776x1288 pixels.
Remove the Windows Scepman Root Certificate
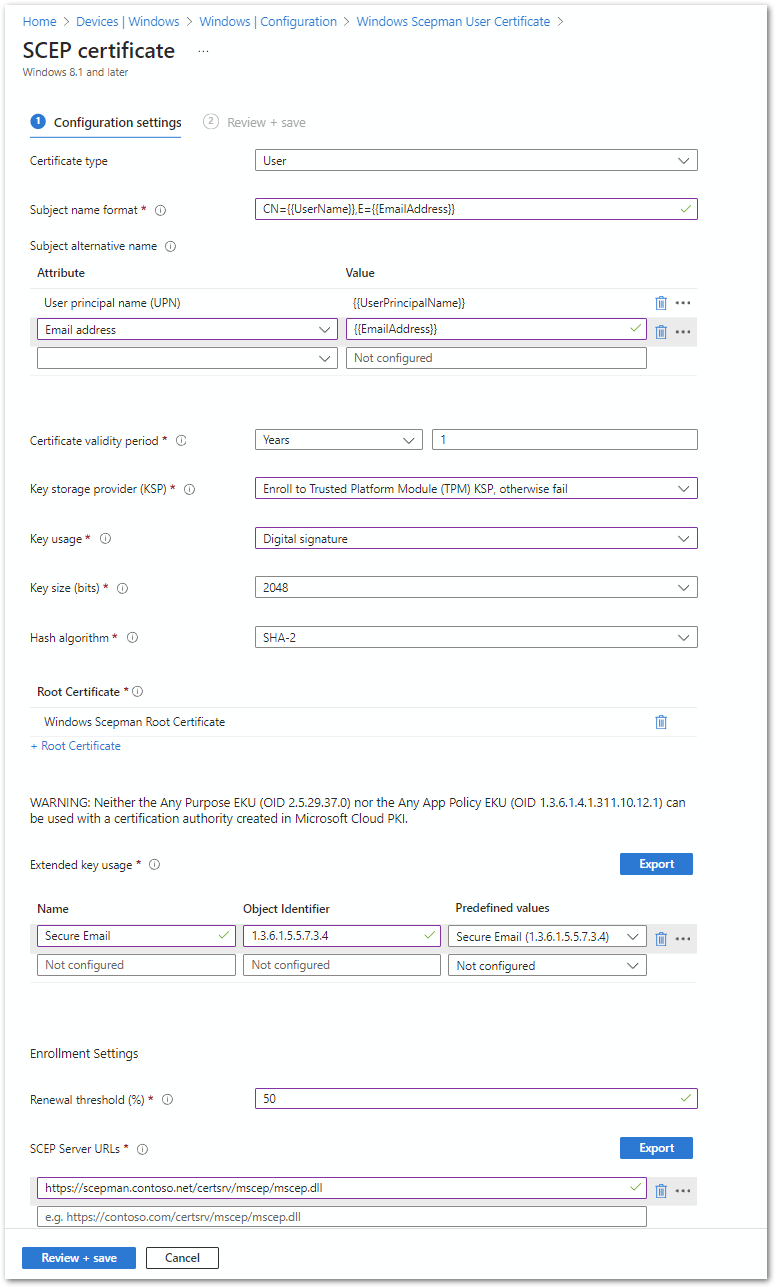(660, 722)
